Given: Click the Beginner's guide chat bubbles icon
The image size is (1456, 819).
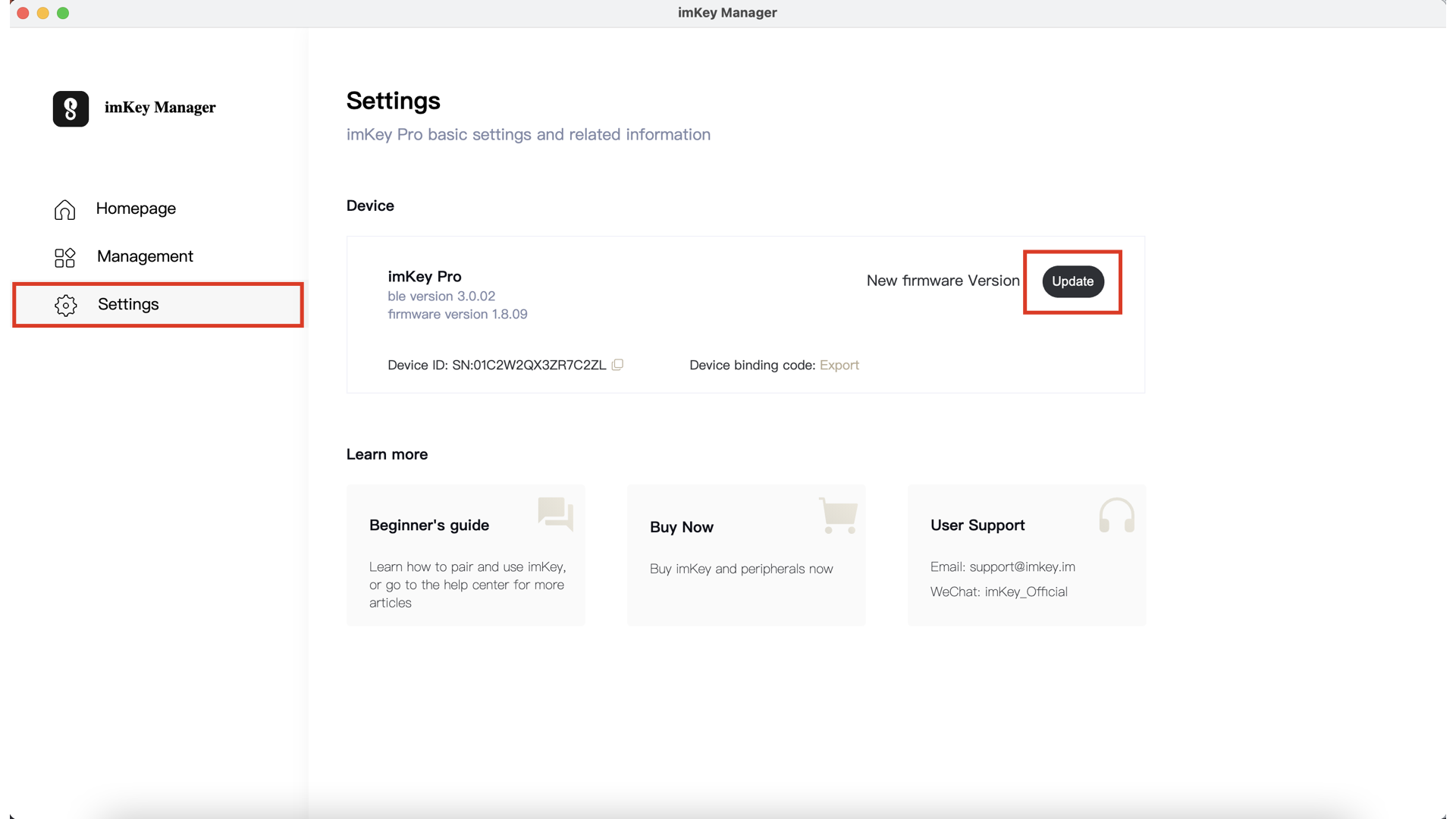Looking at the screenshot, I should pyautogui.click(x=556, y=514).
